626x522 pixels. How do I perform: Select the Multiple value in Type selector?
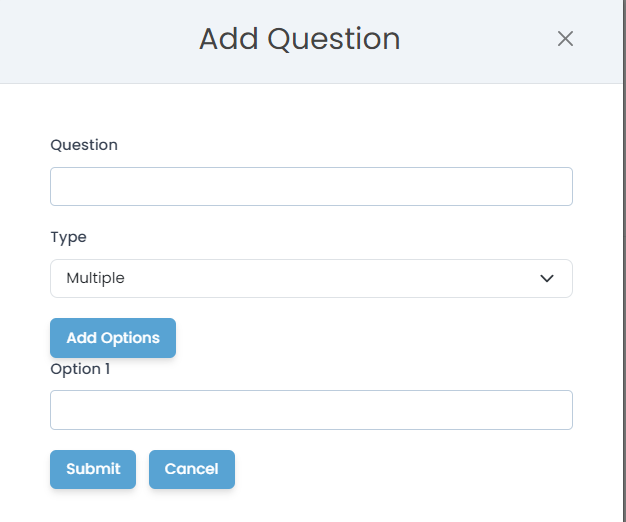pos(96,279)
